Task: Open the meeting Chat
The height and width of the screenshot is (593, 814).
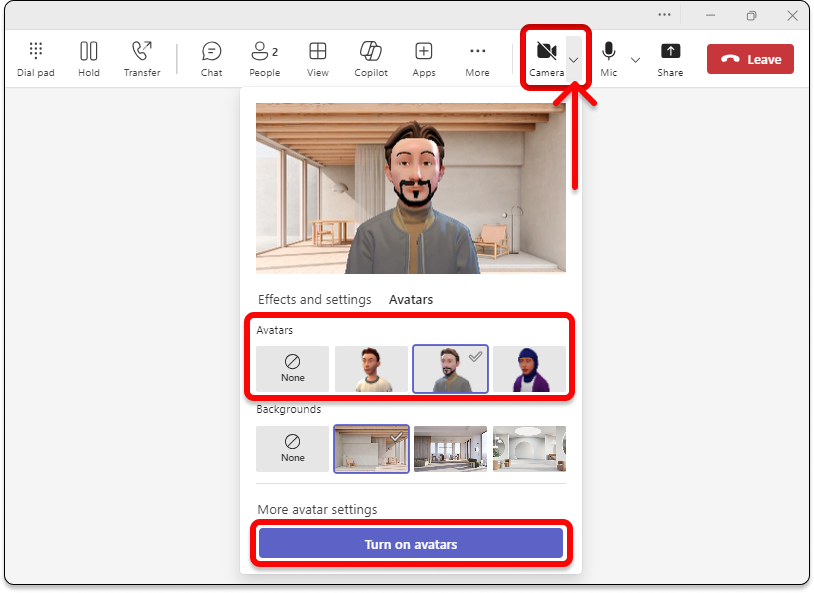Action: coord(211,59)
